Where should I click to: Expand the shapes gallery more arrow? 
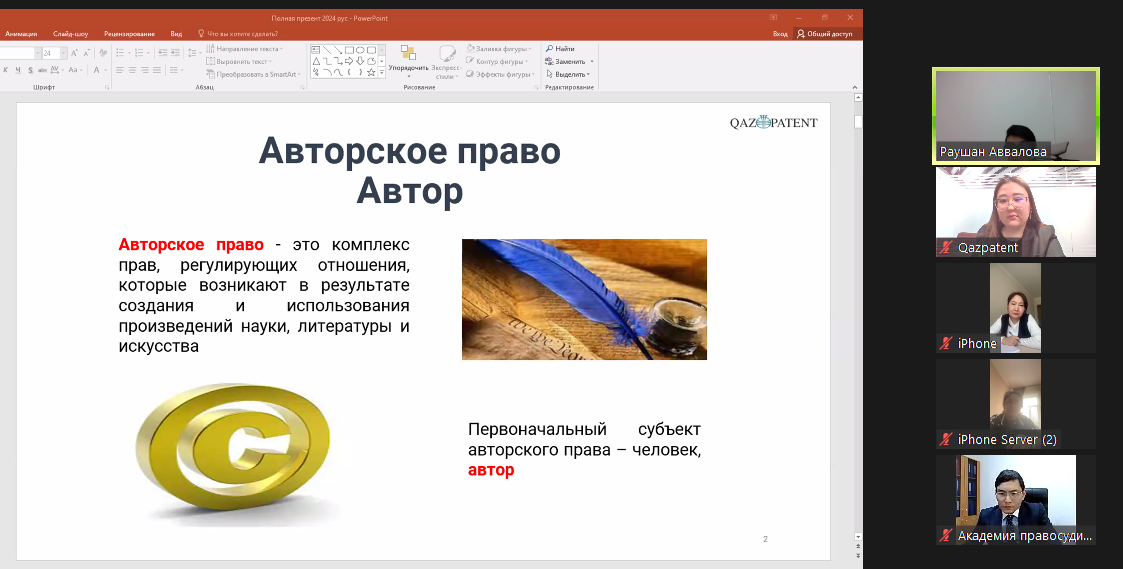click(x=384, y=73)
